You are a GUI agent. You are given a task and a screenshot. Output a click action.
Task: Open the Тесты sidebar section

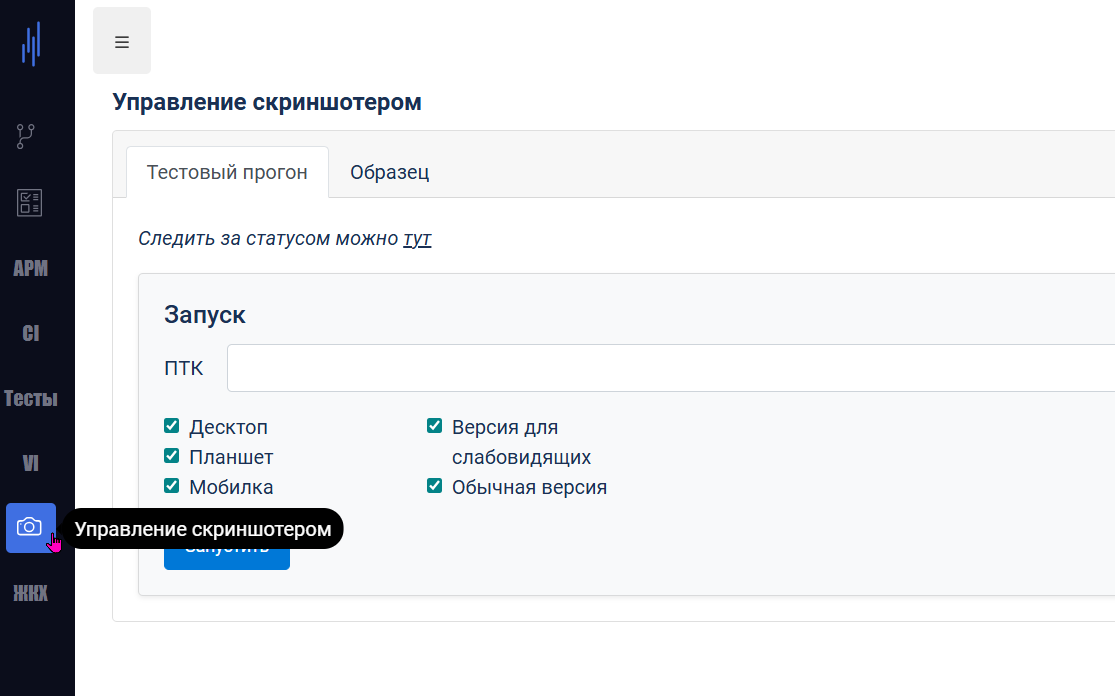point(31,398)
